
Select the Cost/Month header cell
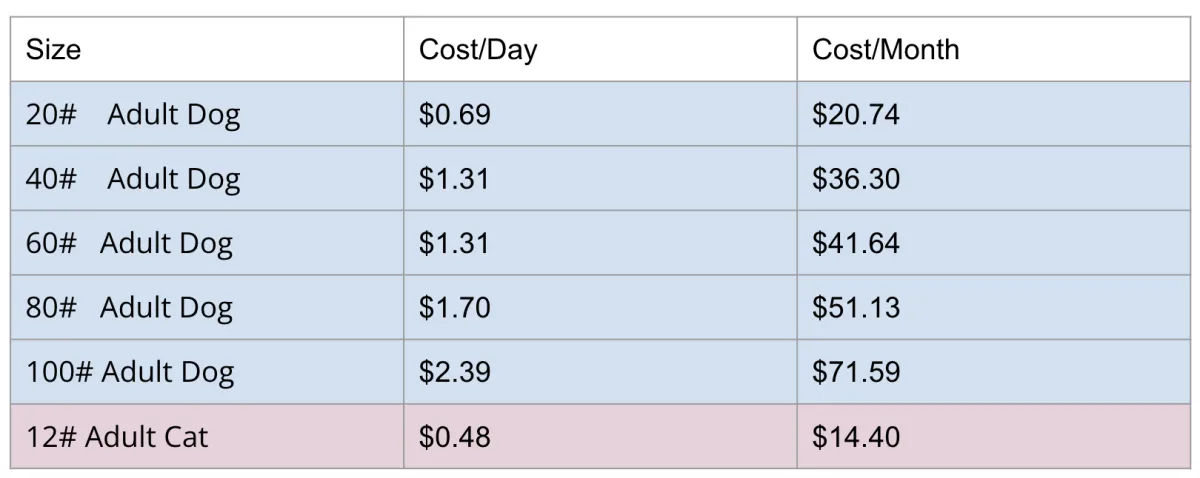993,49
